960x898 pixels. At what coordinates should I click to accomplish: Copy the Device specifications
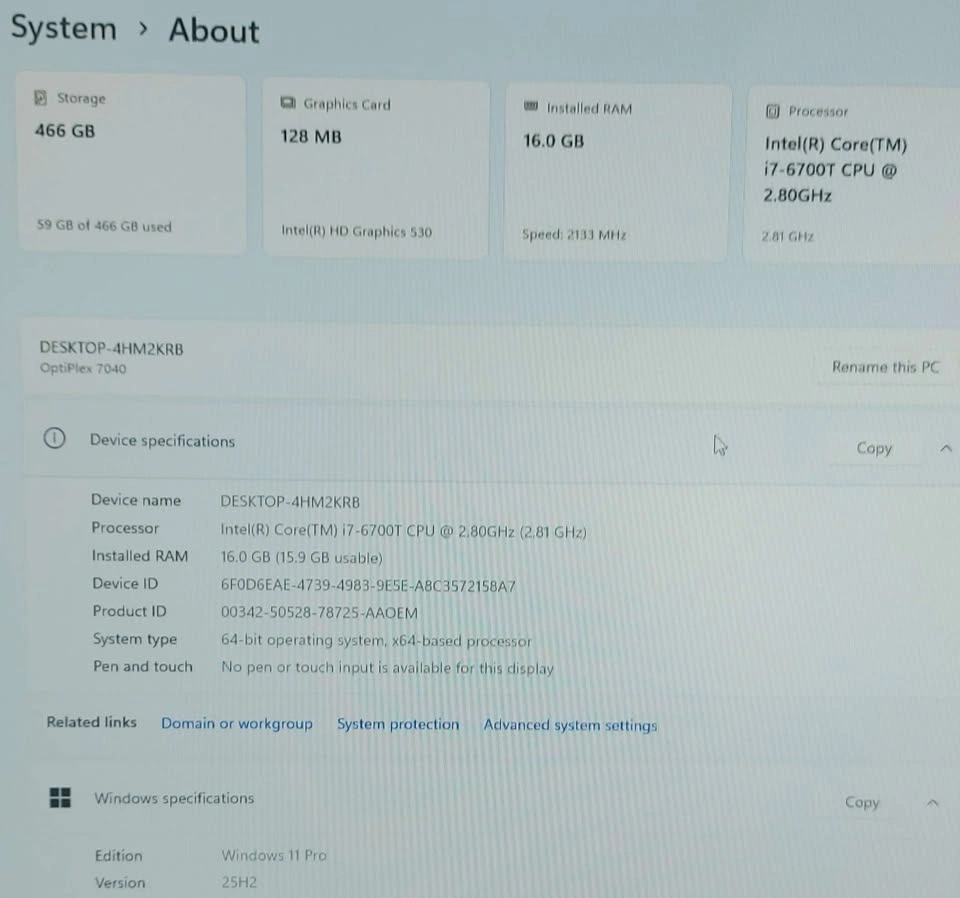874,448
